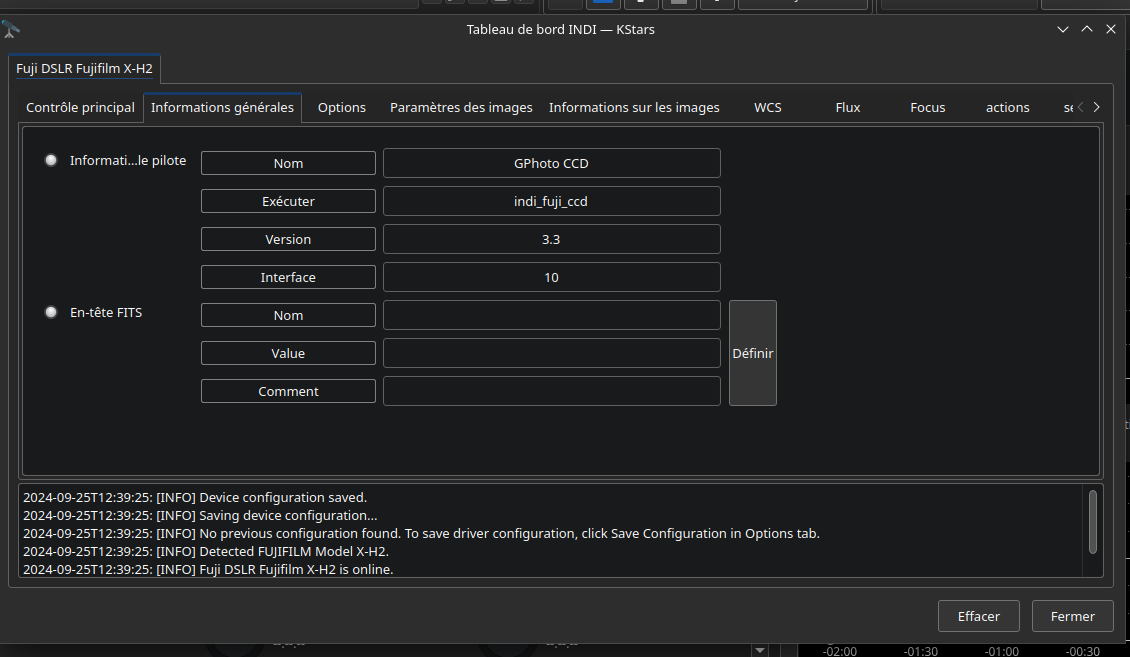
Task: Click the Version label box
Action: point(288,239)
